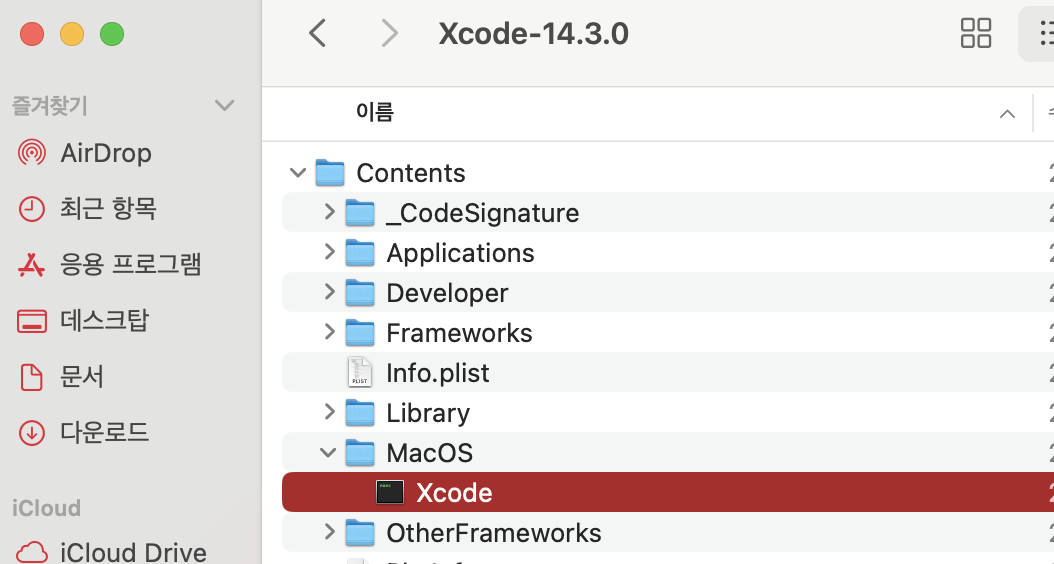The image size is (1054, 564).
Task: Expand the Applications folder
Action: click(x=329, y=251)
